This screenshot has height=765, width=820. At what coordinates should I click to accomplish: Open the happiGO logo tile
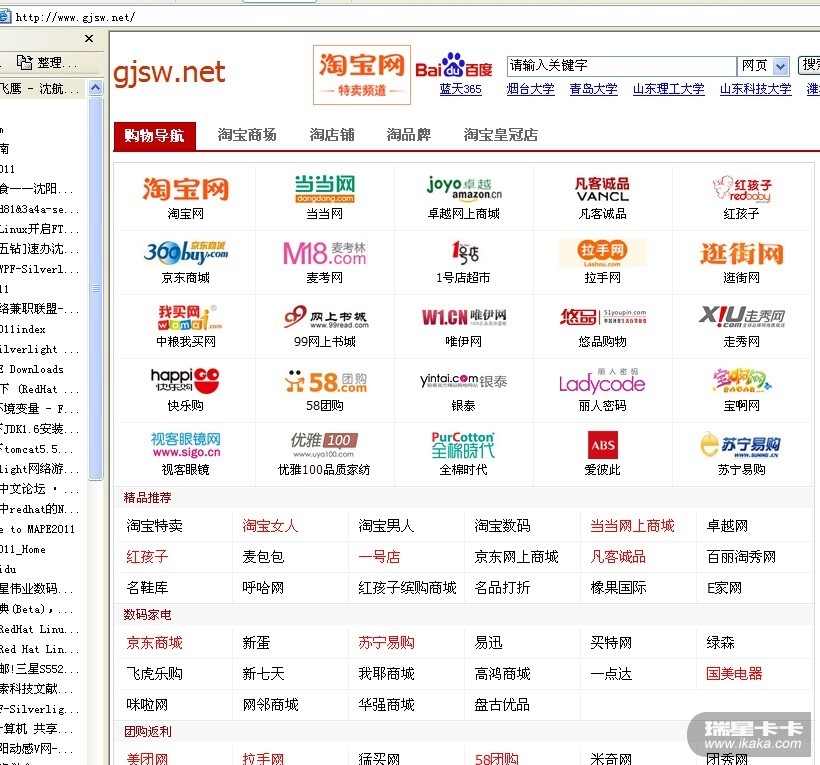(x=185, y=381)
